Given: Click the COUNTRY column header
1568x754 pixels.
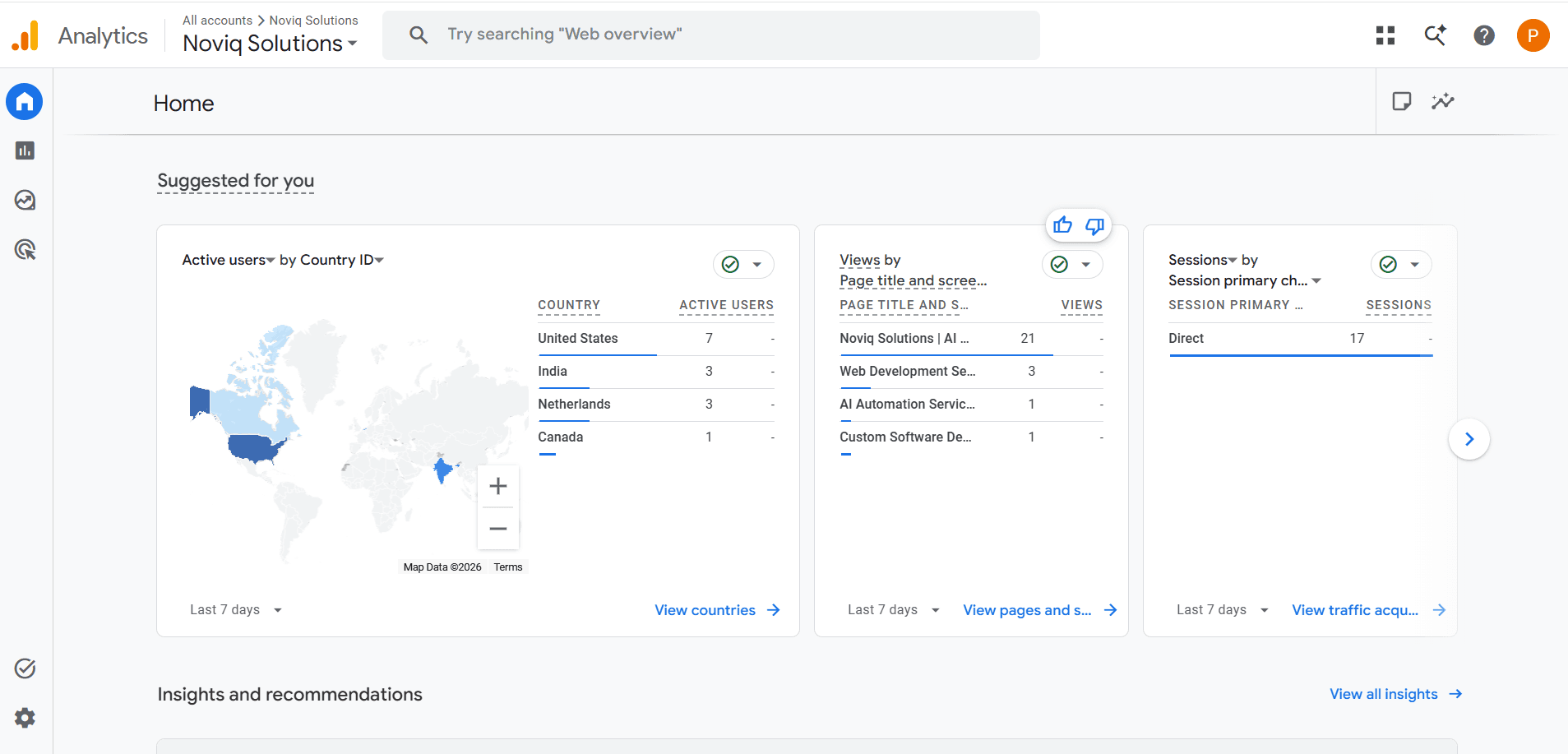Looking at the screenshot, I should coord(569,305).
